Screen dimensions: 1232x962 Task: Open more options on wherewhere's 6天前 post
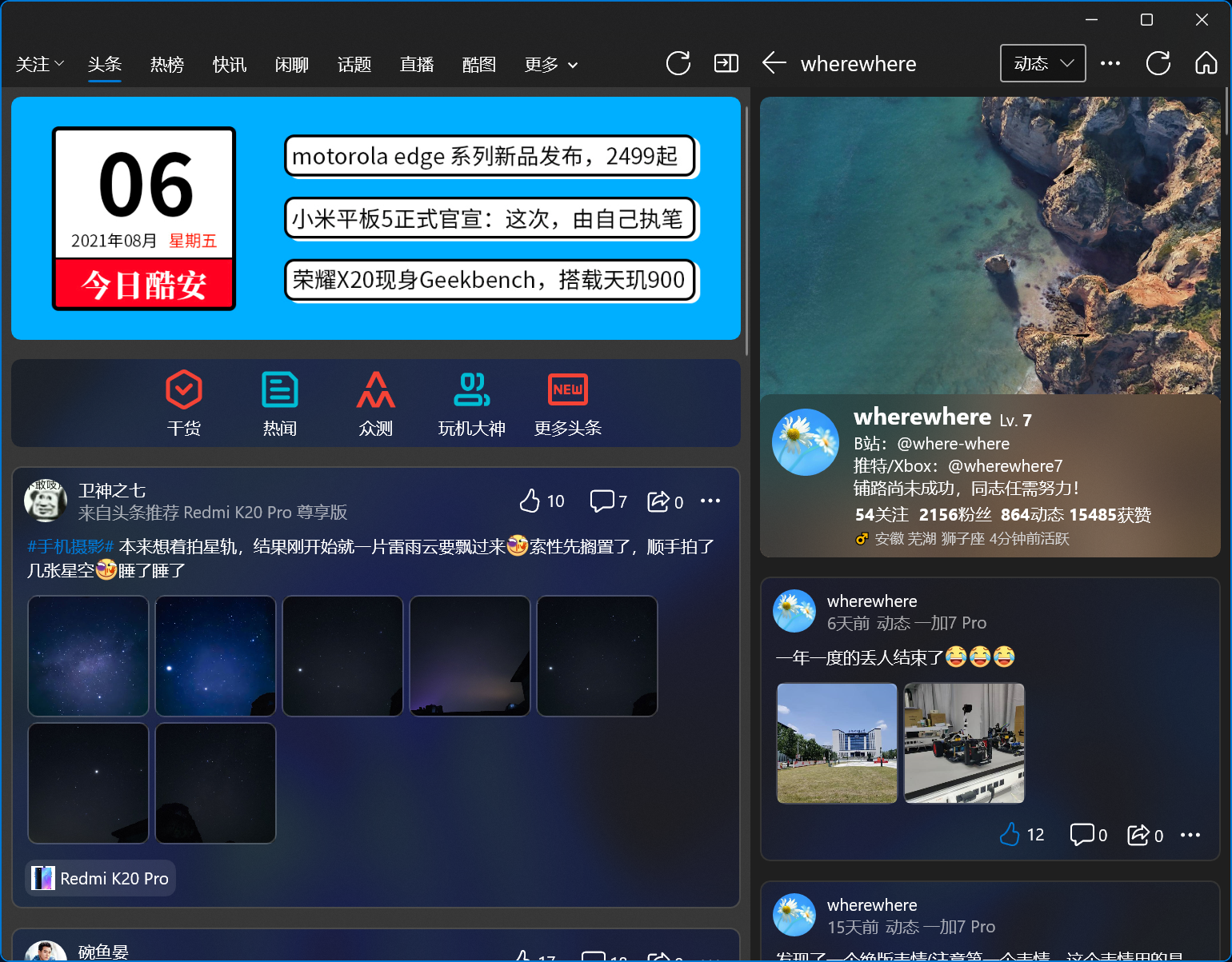click(x=1190, y=835)
